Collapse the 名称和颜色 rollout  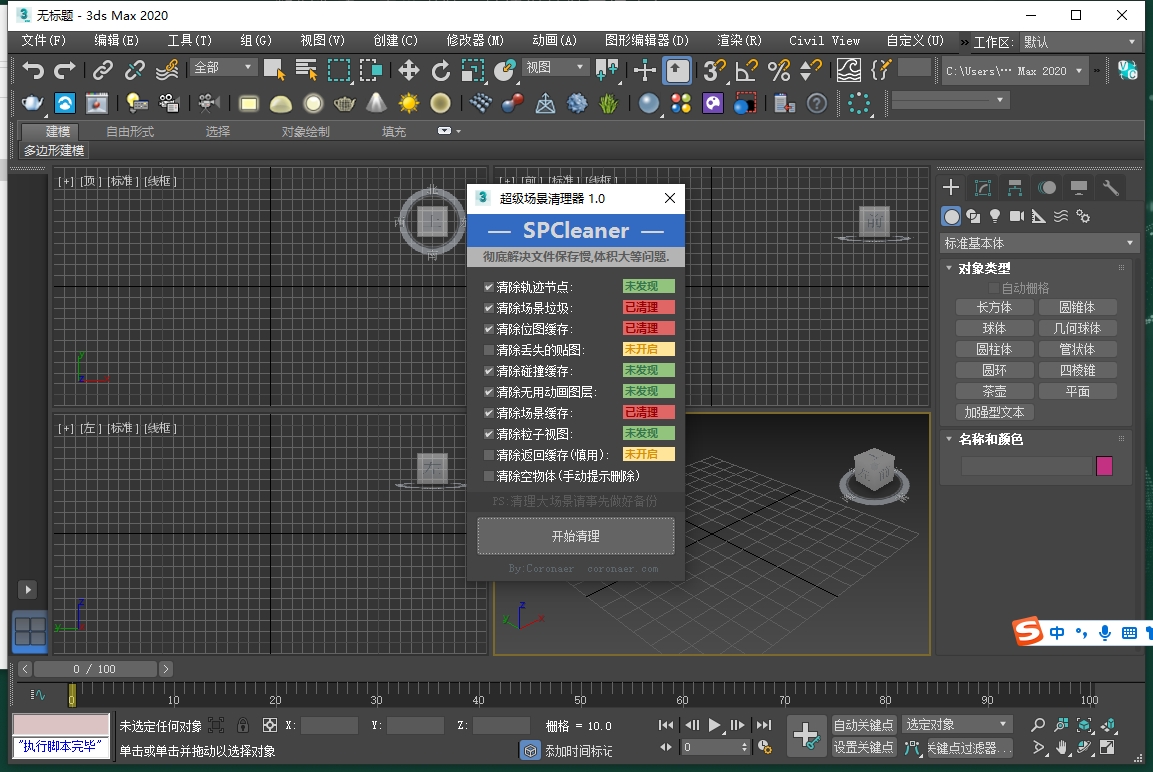tap(990, 439)
